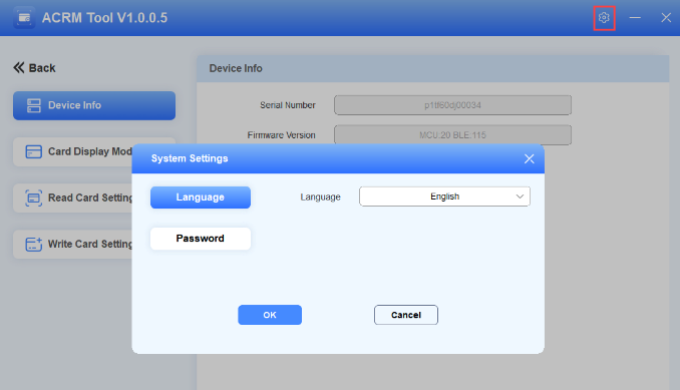Open the Card Display Mode label
This screenshot has width=680, height=390.
90,151
